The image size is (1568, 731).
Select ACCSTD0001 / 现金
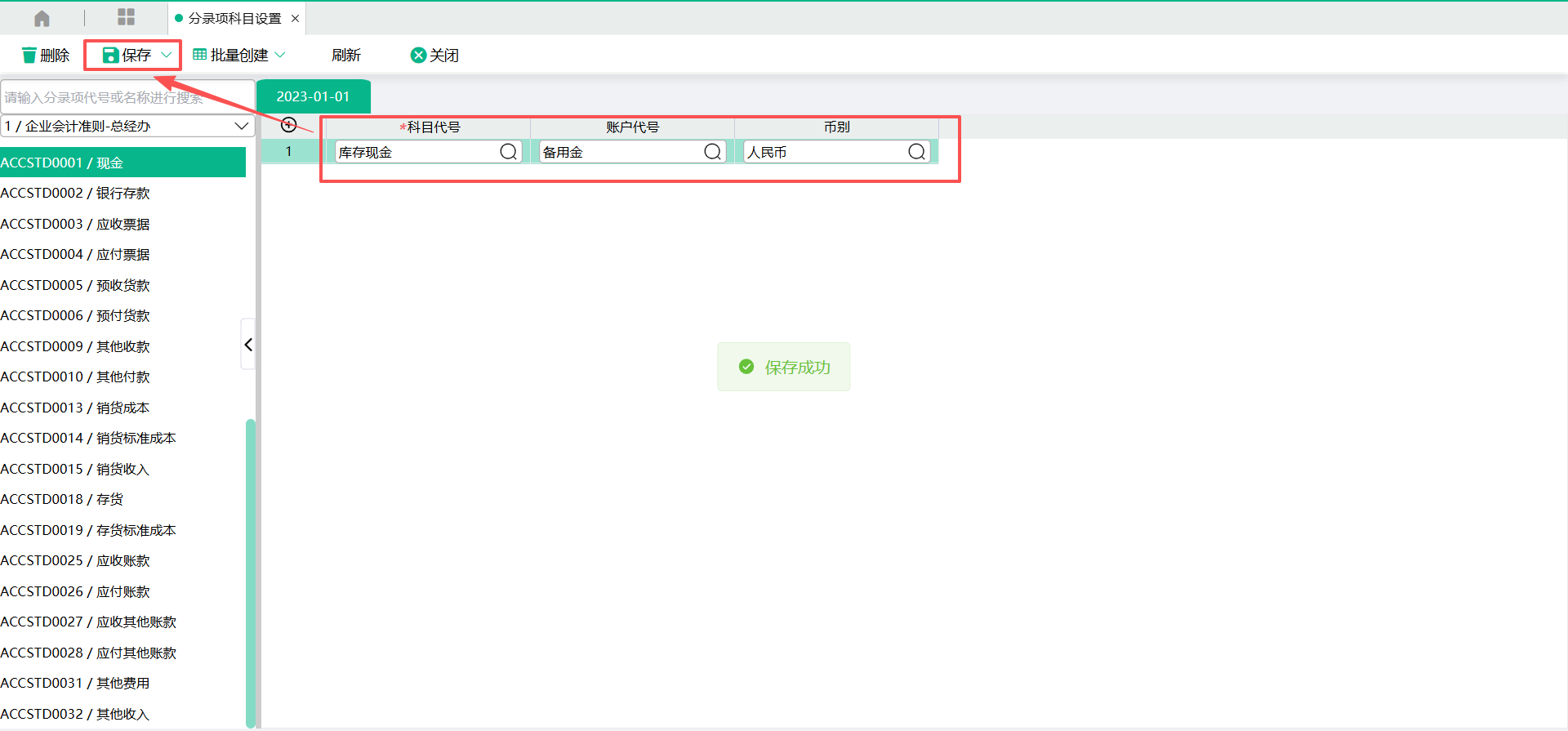pos(122,163)
